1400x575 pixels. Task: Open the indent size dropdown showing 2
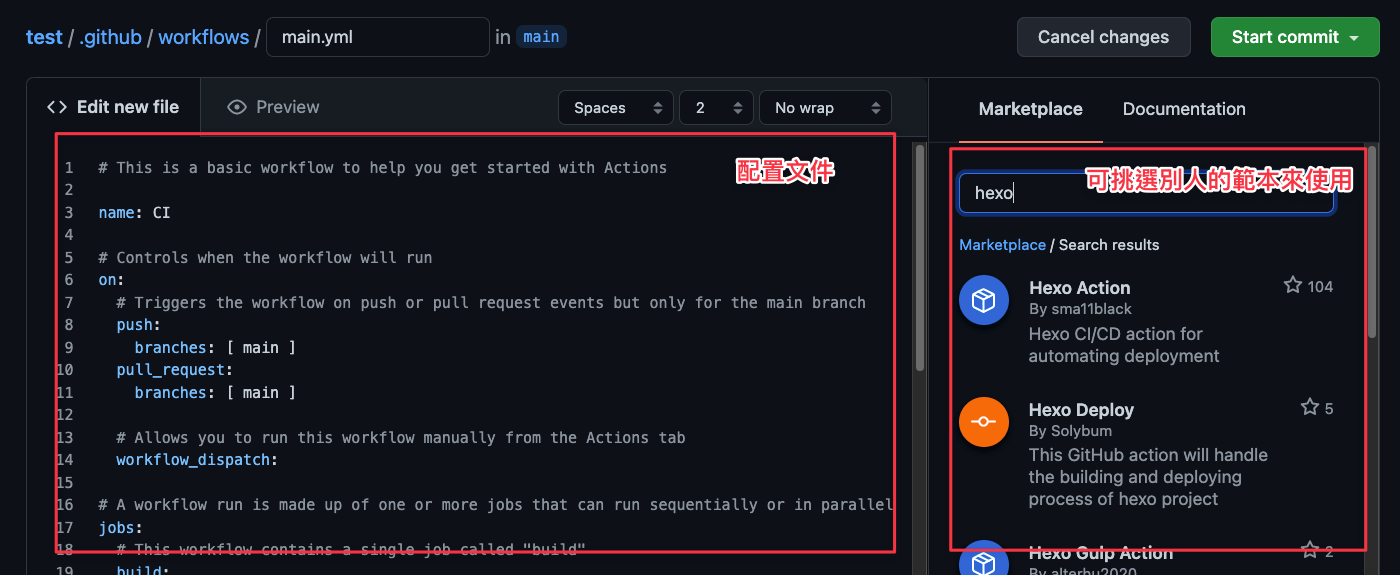pyautogui.click(x=716, y=108)
